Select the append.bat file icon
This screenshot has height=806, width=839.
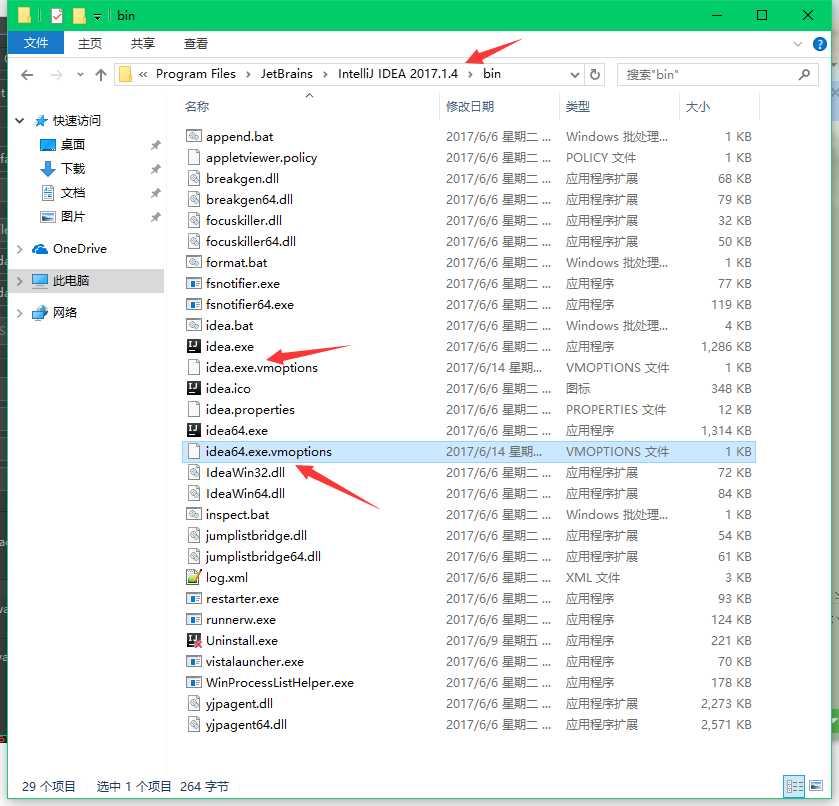click(194, 136)
